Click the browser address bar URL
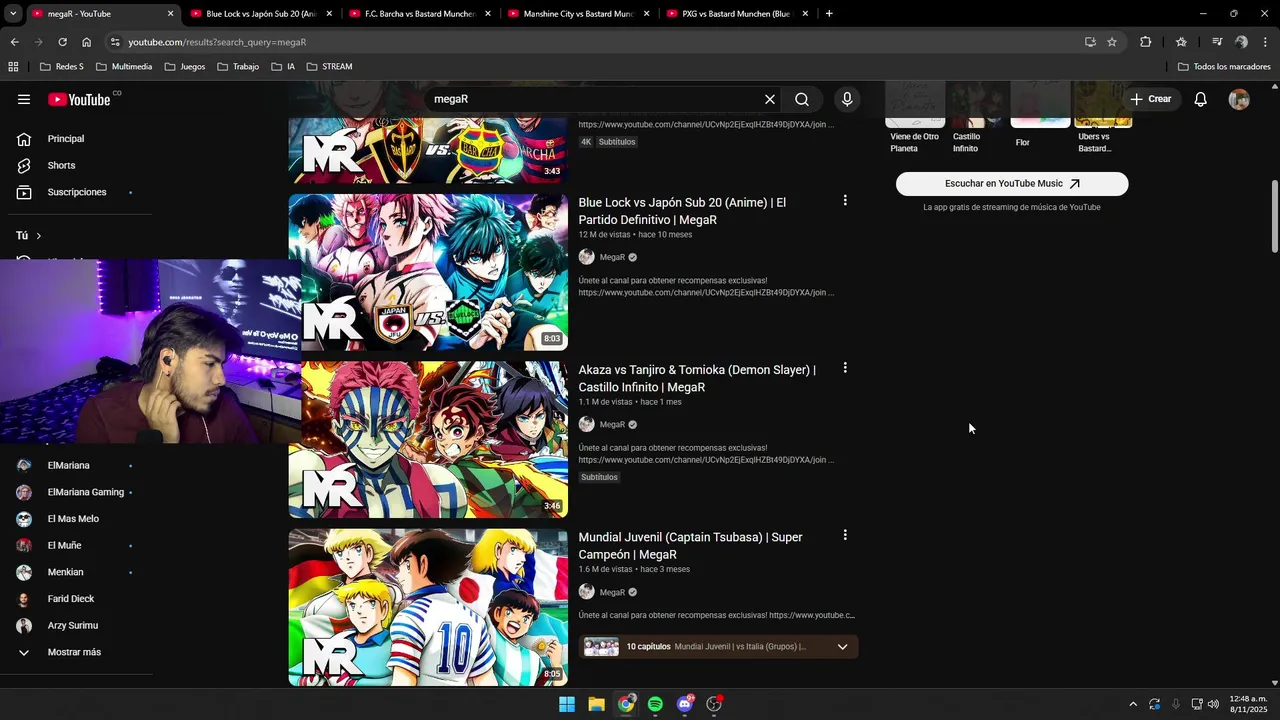Image resolution: width=1280 pixels, height=720 pixels. [x=217, y=42]
